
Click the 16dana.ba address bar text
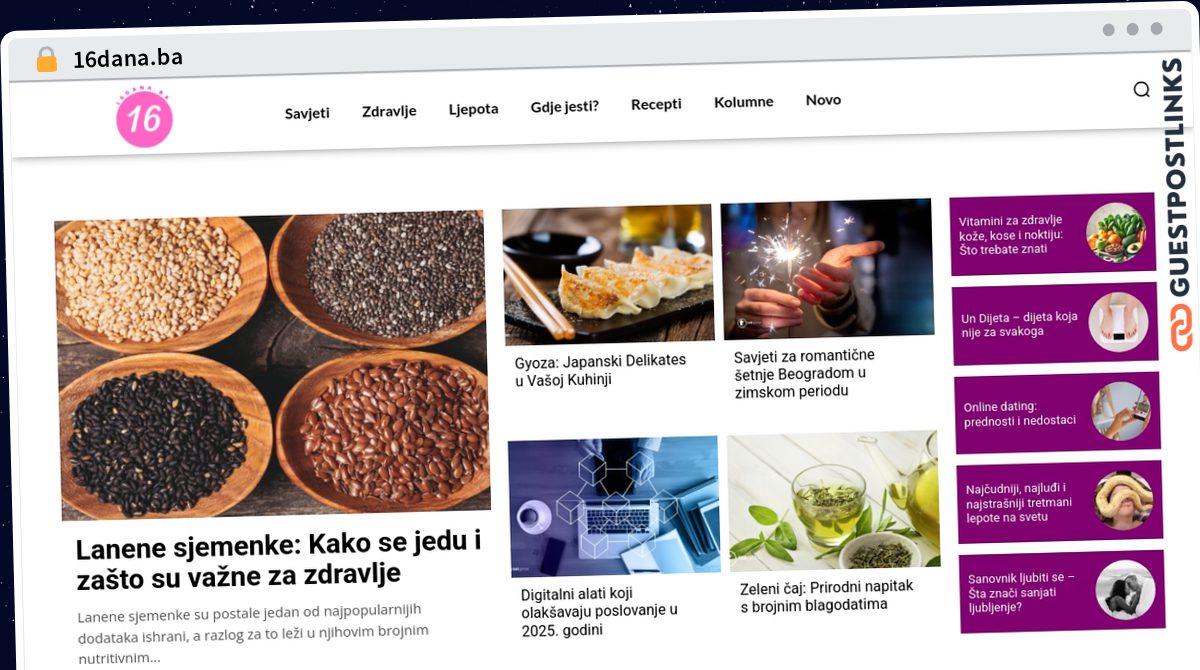tap(128, 58)
